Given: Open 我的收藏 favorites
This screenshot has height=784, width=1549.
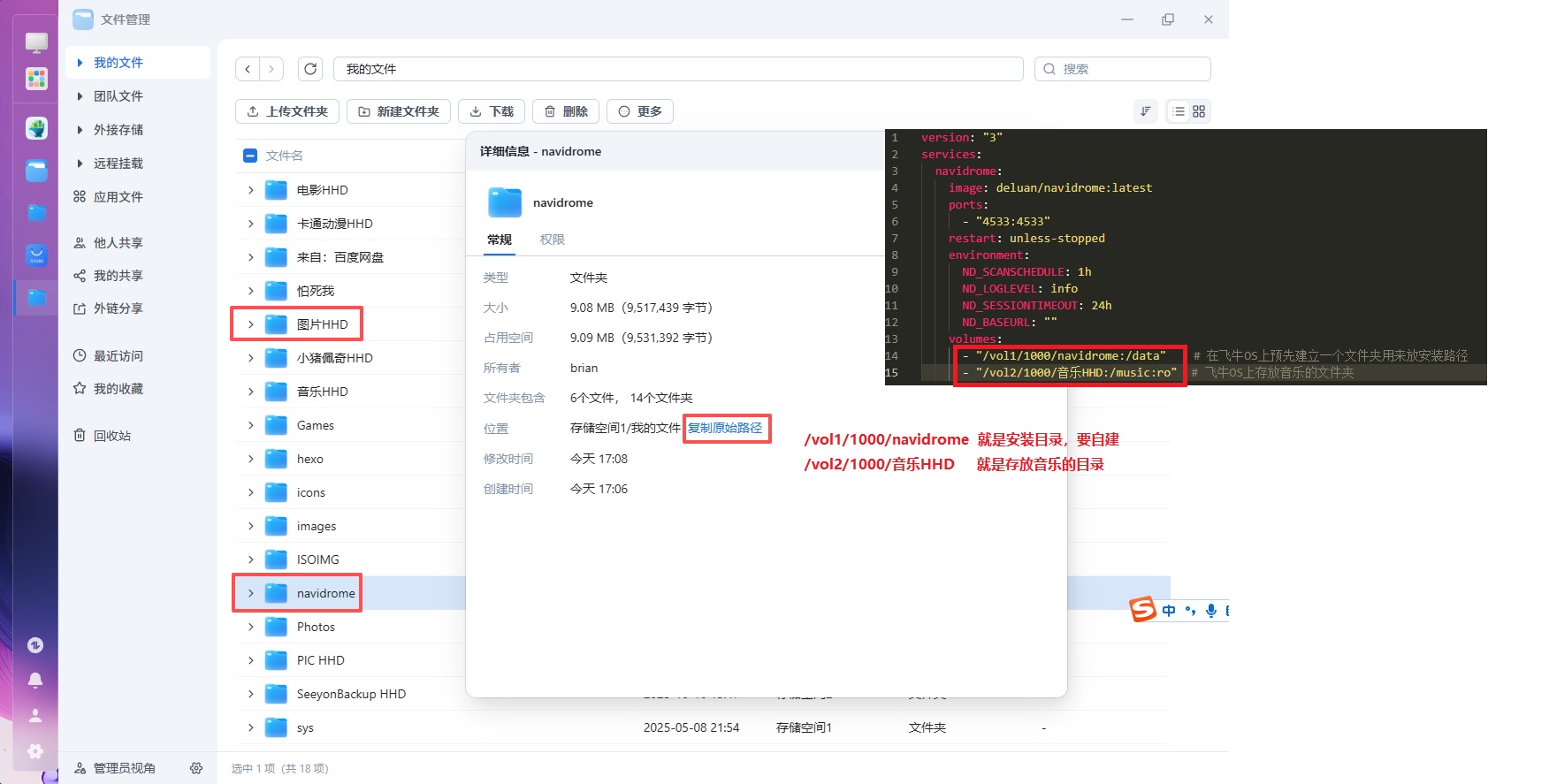Looking at the screenshot, I should tap(118, 389).
